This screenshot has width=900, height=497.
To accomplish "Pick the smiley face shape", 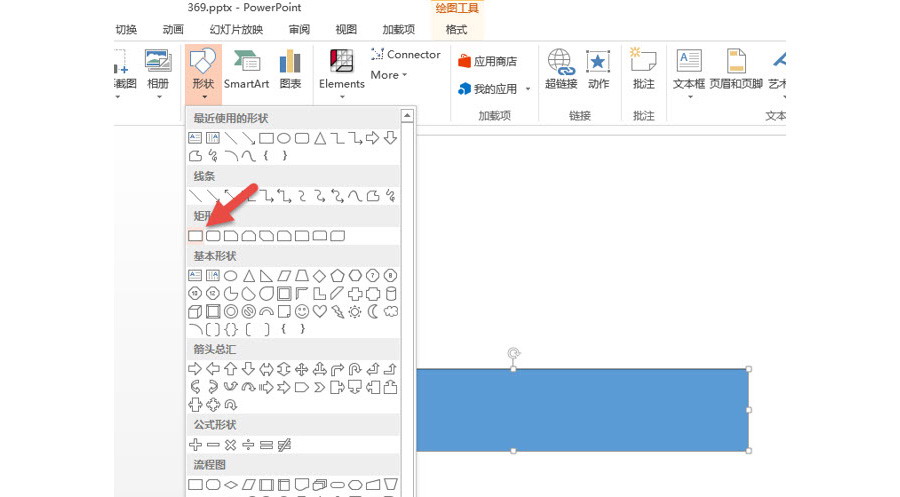I will tap(301, 312).
